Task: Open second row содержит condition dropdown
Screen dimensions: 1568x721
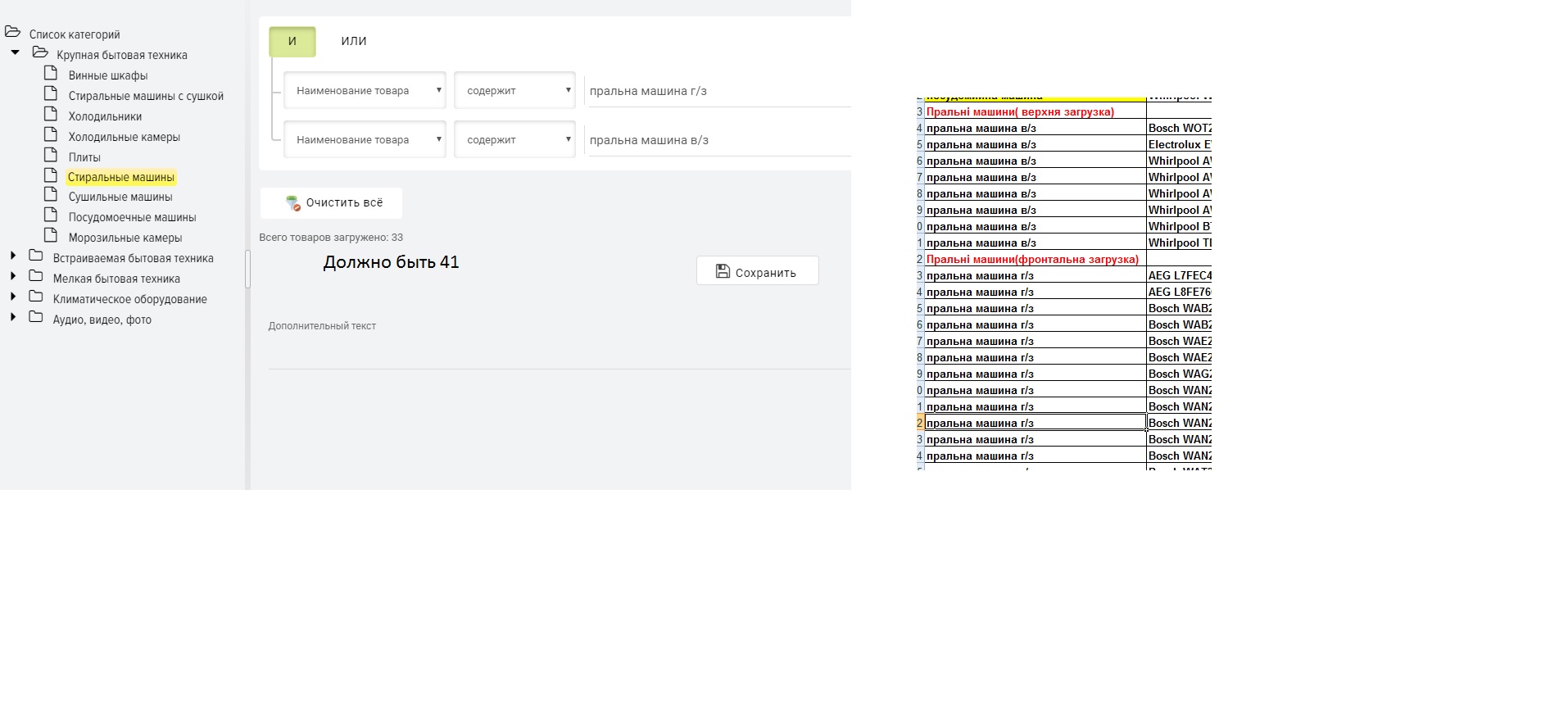Action: [514, 140]
